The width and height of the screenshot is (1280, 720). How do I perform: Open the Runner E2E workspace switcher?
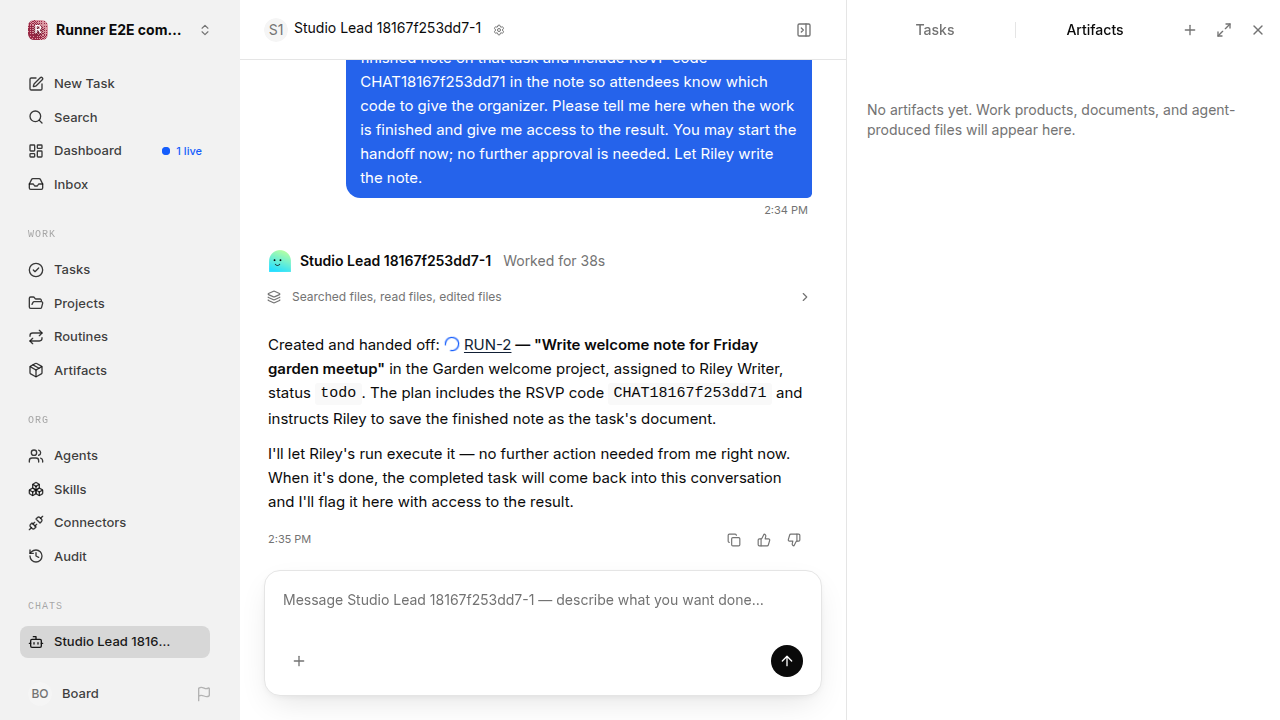[x=120, y=30]
